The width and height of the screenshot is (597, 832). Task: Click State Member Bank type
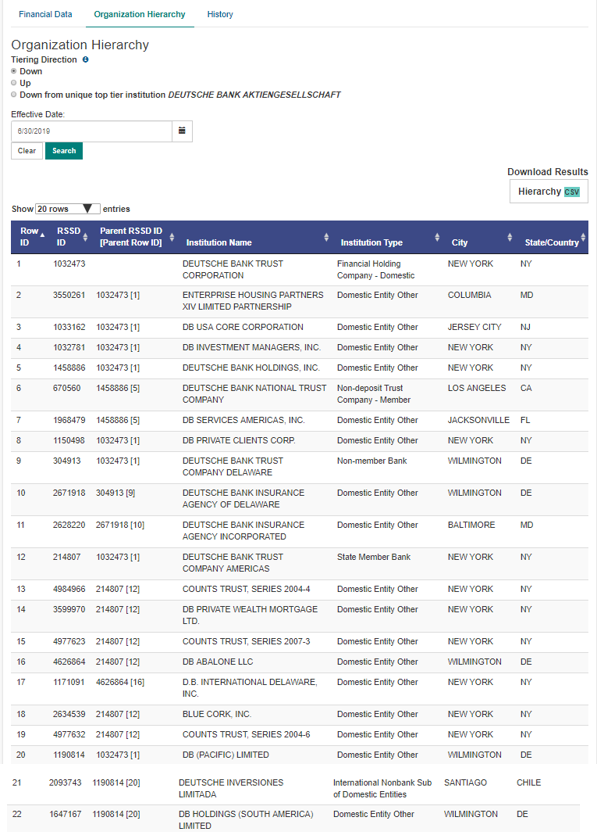[x=374, y=557]
